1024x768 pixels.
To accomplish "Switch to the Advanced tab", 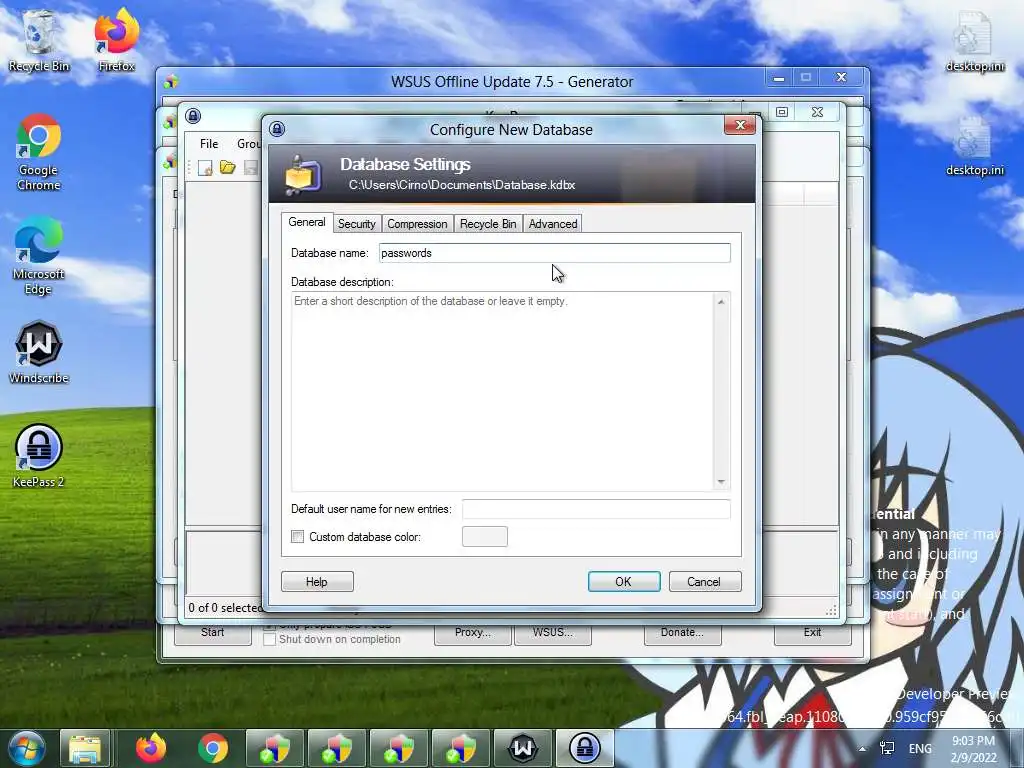I will tap(553, 224).
